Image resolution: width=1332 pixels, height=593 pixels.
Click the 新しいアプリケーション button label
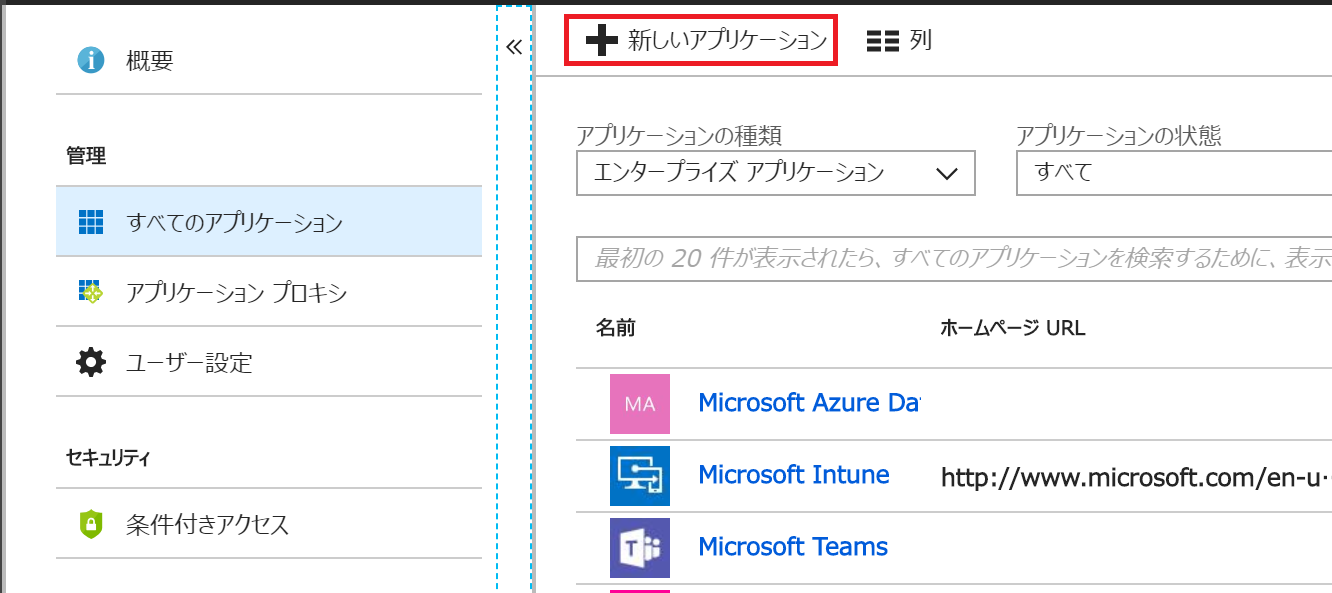[727, 40]
